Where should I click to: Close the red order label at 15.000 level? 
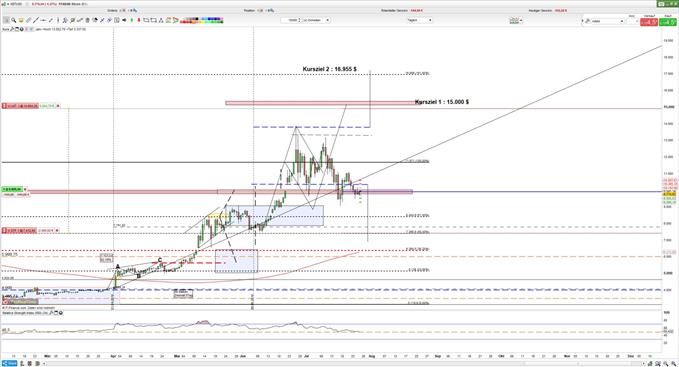point(58,106)
